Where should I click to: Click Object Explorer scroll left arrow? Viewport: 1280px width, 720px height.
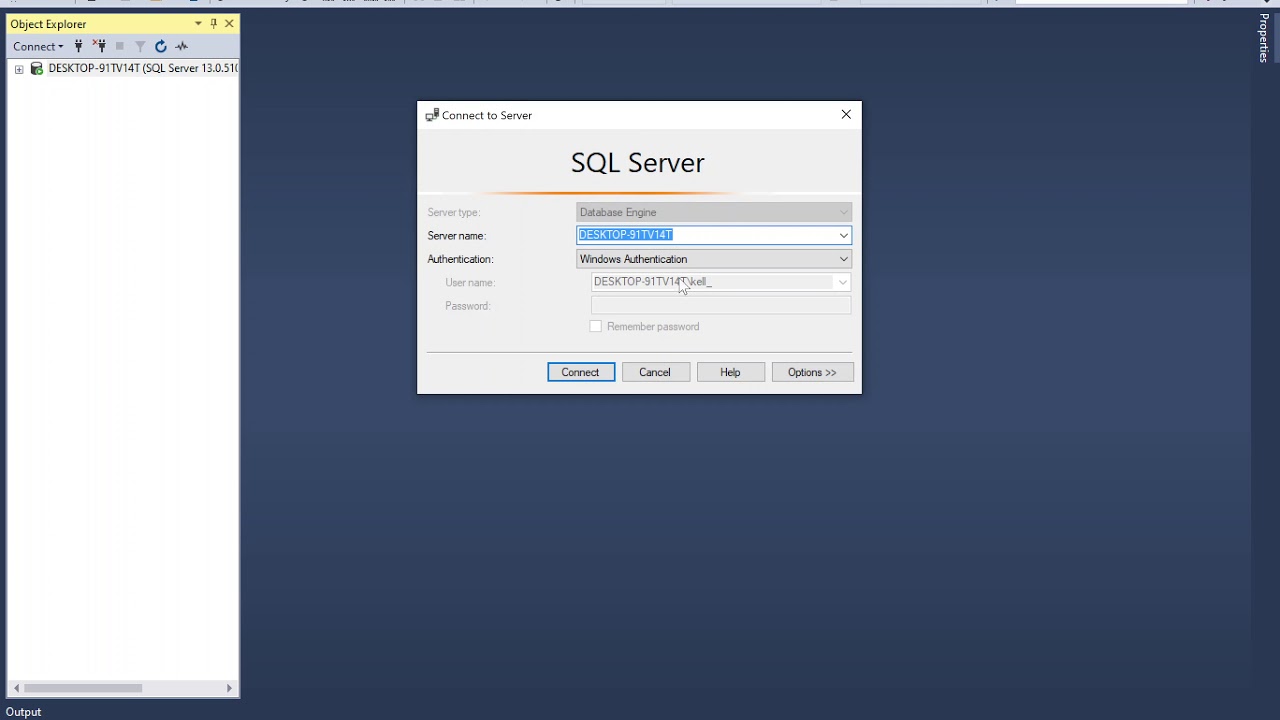(16, 688)
